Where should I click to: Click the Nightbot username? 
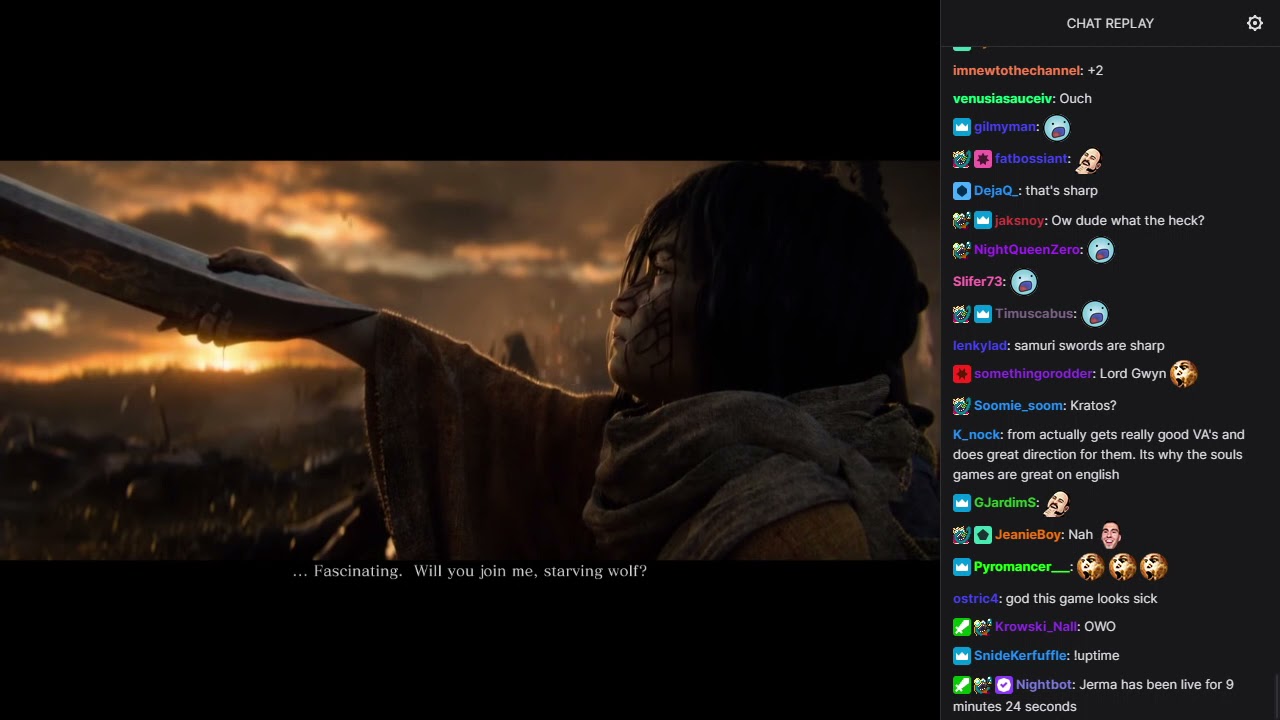pos(1044,685)
